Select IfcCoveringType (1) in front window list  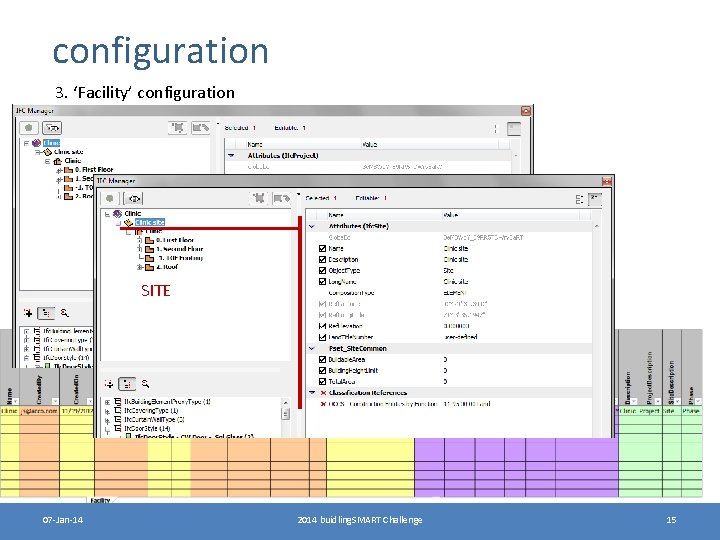coord(151,411)
